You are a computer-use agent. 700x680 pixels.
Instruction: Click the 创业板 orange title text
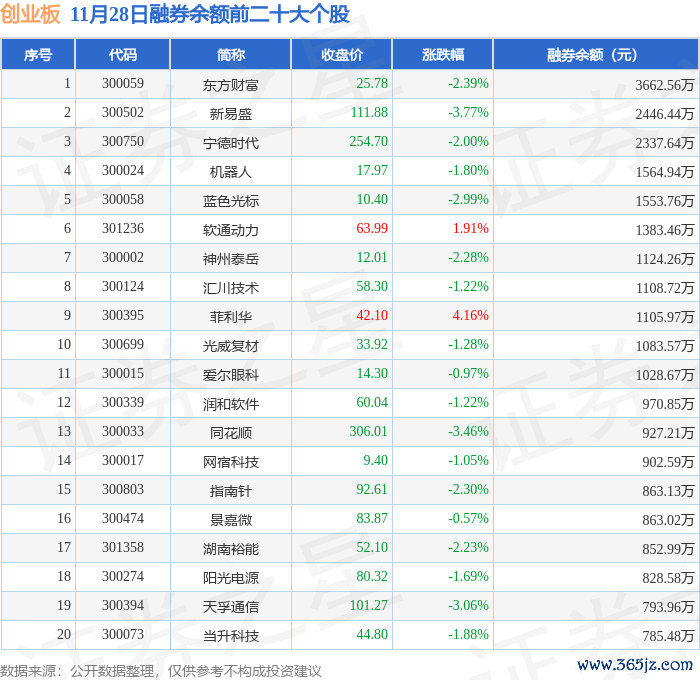[30, 14]
